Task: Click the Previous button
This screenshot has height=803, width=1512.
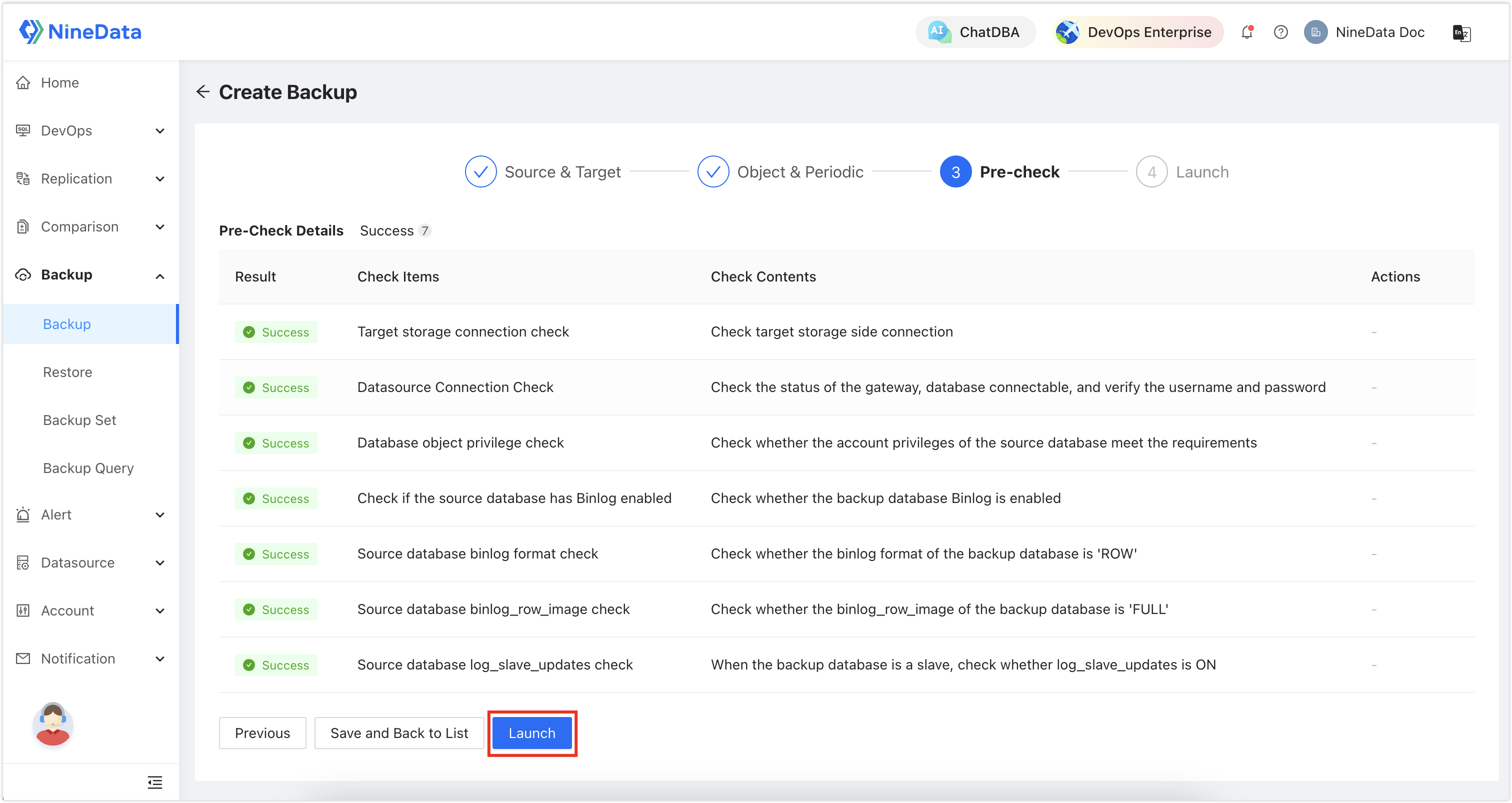Action: pos(263,732)
